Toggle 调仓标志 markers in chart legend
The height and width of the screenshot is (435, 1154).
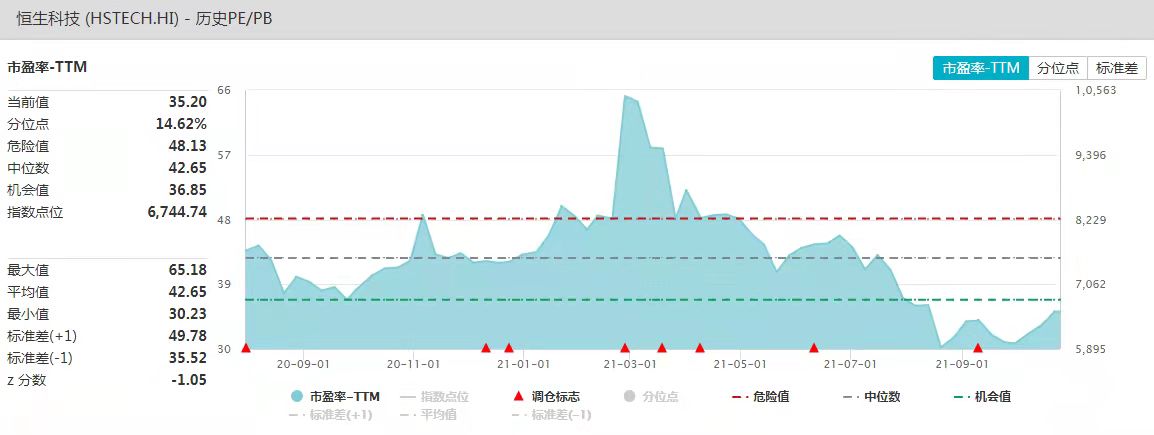pyautogui.click(x=546, y=397)
